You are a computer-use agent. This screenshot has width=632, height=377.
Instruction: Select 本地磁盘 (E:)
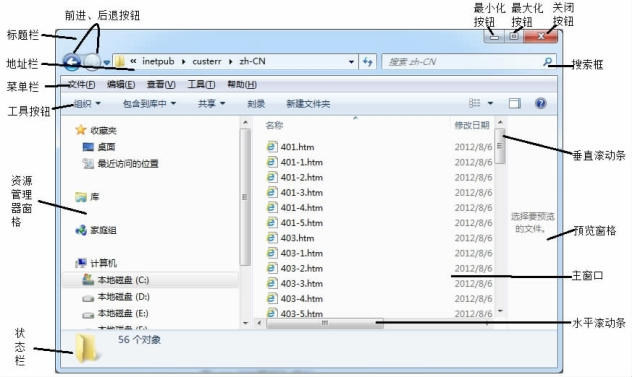pos(123,313)
